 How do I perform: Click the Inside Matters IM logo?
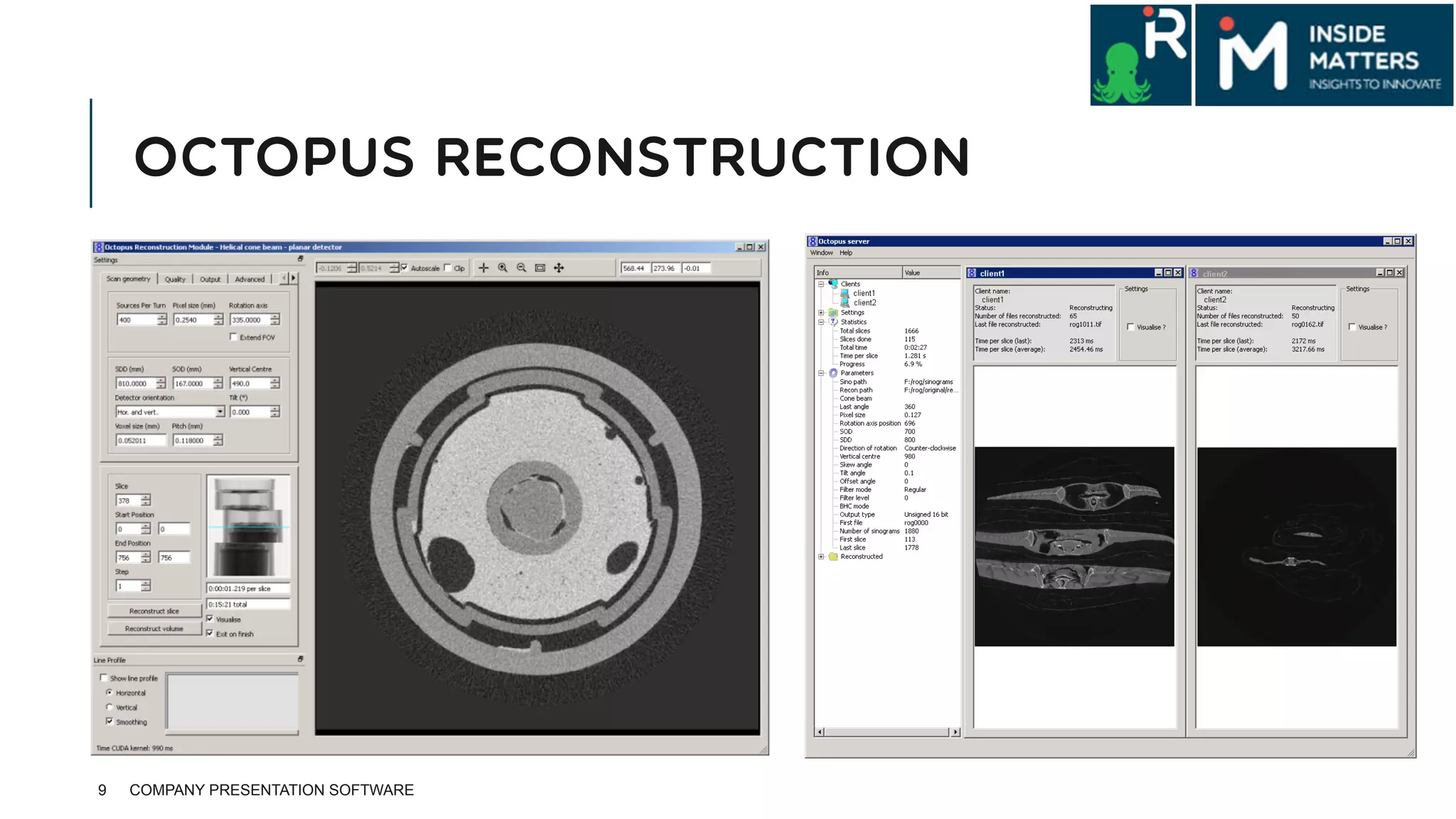tap(1324, 55)
